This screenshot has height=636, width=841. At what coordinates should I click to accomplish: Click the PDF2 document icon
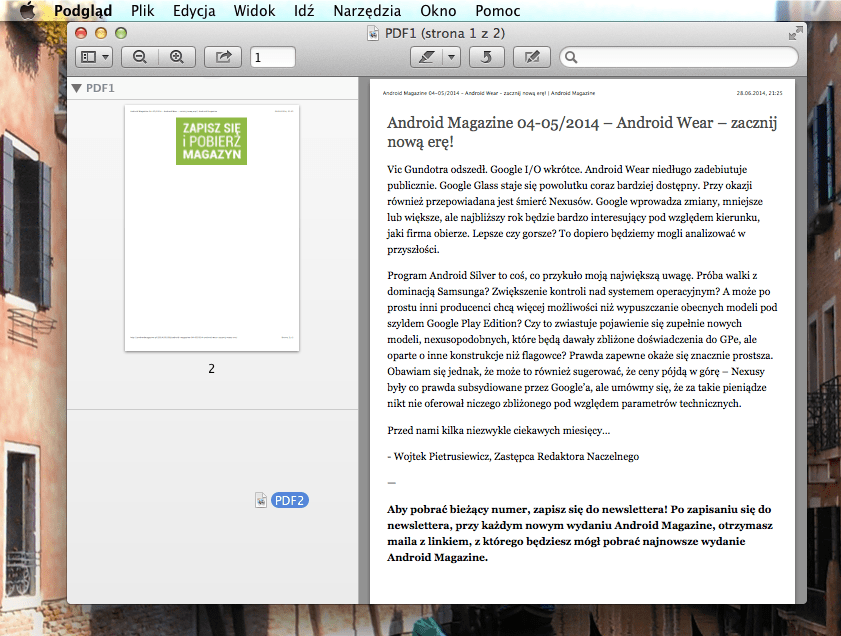coord(261,500)
